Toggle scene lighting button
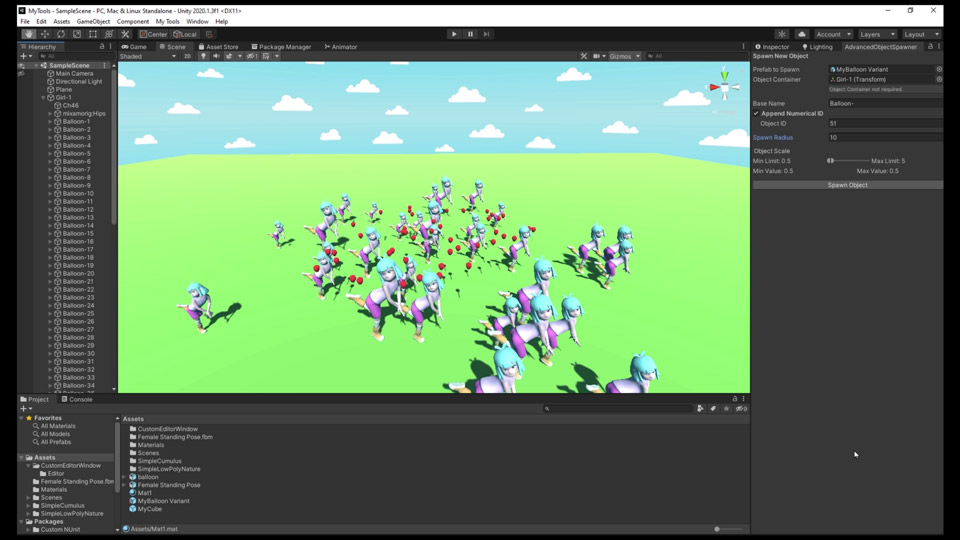 point(203,56)
